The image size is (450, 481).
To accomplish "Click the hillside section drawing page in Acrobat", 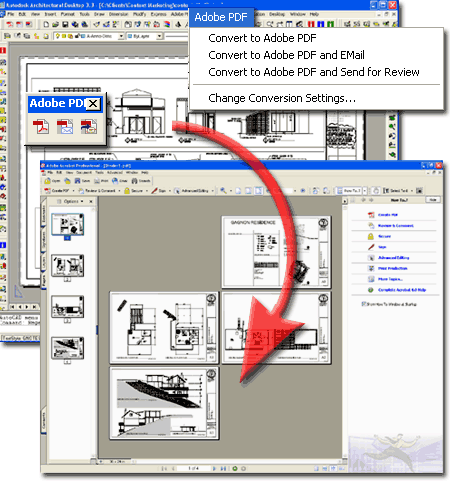I will pos(164,403).
